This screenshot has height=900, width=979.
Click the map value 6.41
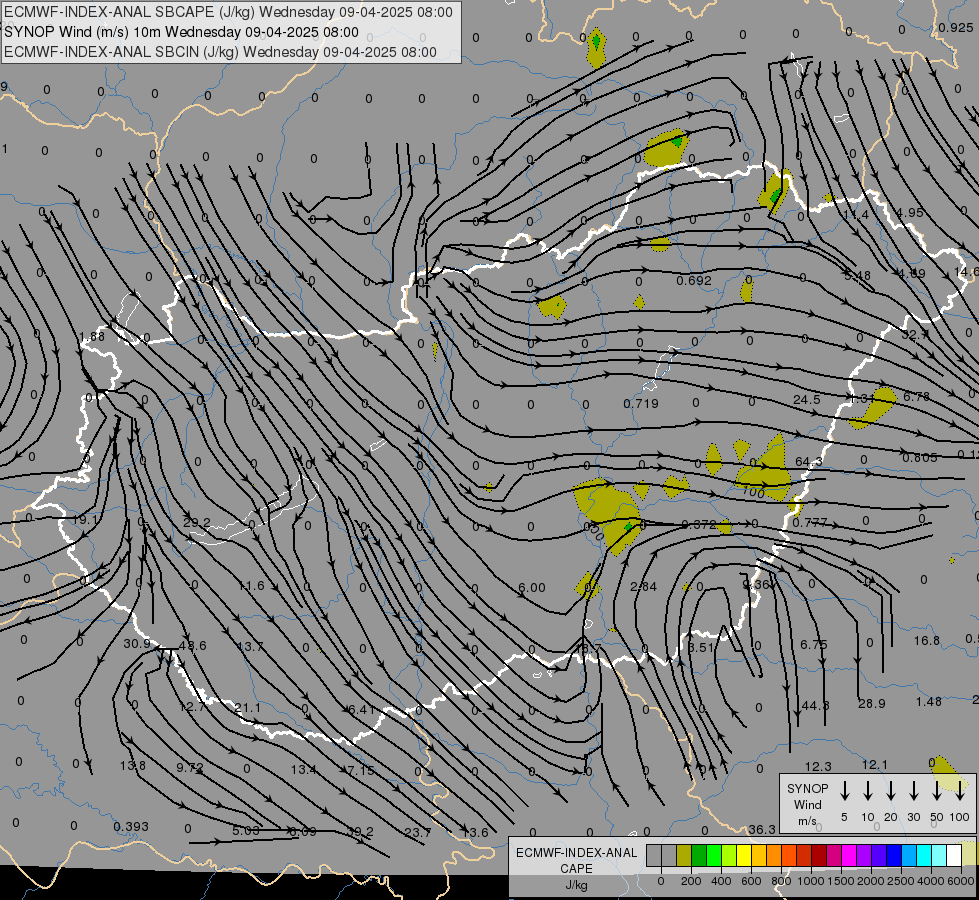362,709
